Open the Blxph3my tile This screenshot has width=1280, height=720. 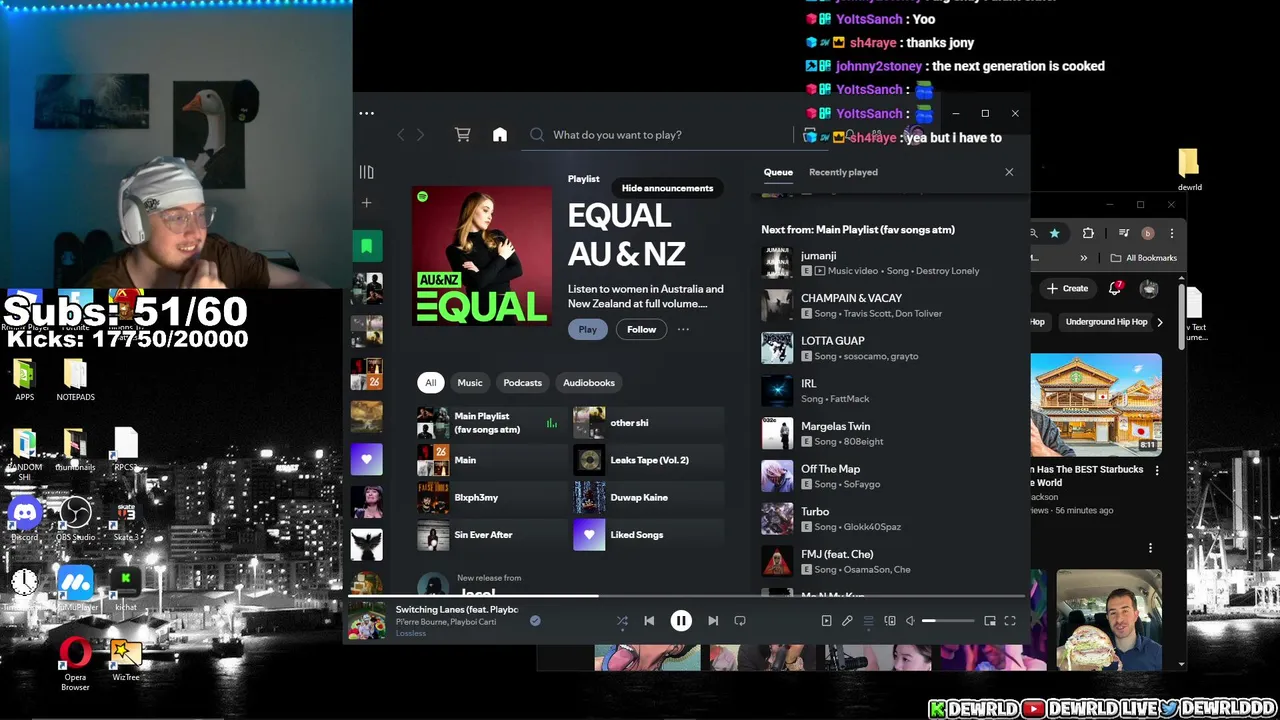[490, 497]
